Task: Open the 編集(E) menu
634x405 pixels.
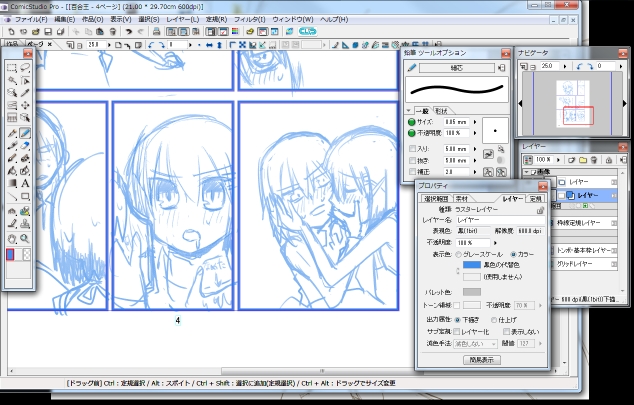Action: (65, 19)
